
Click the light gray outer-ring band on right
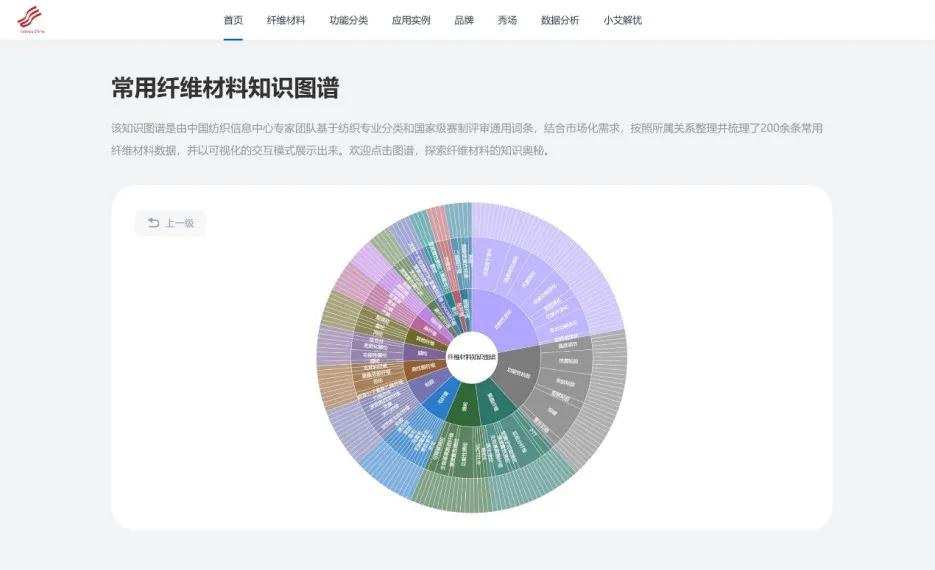pyautogui.click(x=607, y=395)
